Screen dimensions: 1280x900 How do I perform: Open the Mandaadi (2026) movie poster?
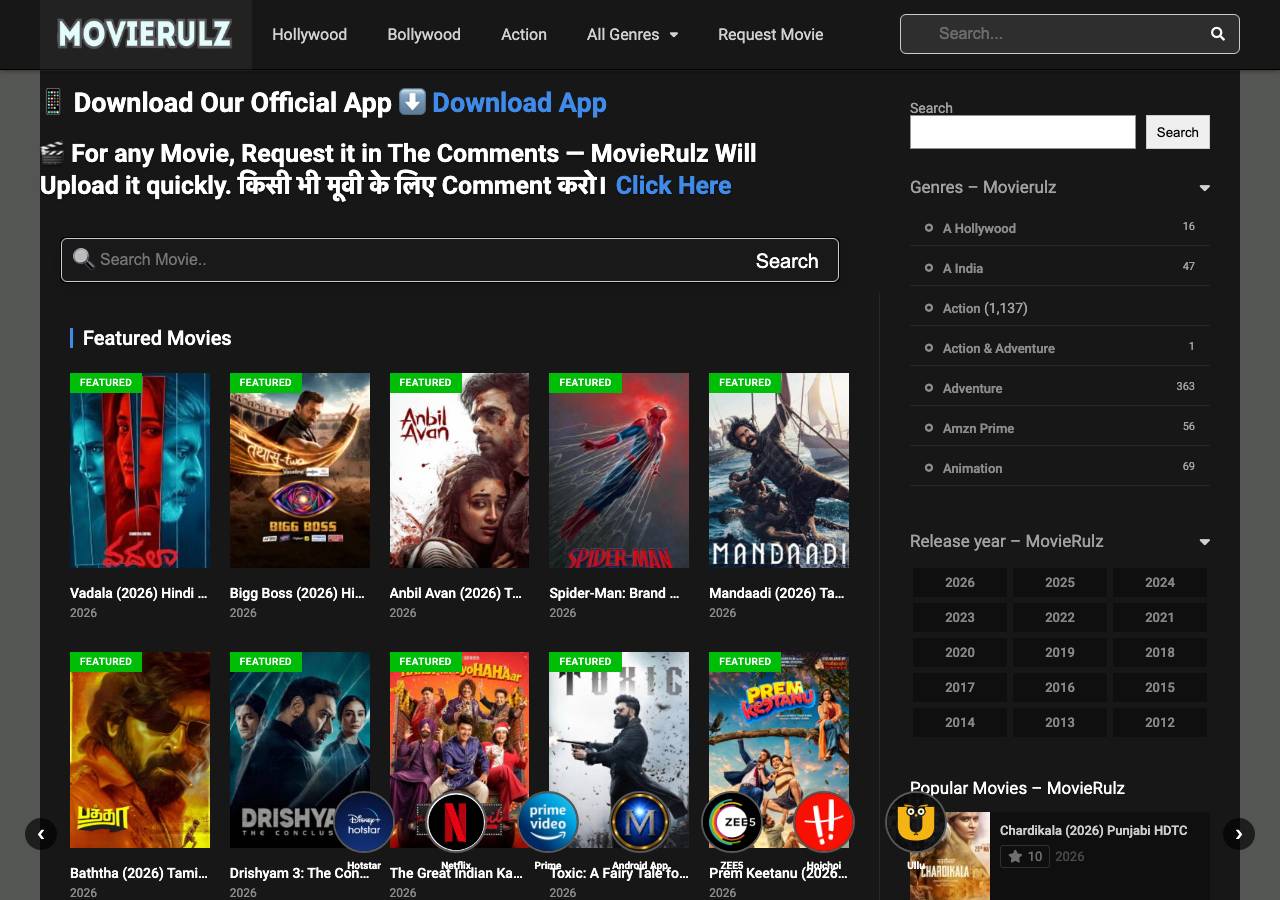779,471
